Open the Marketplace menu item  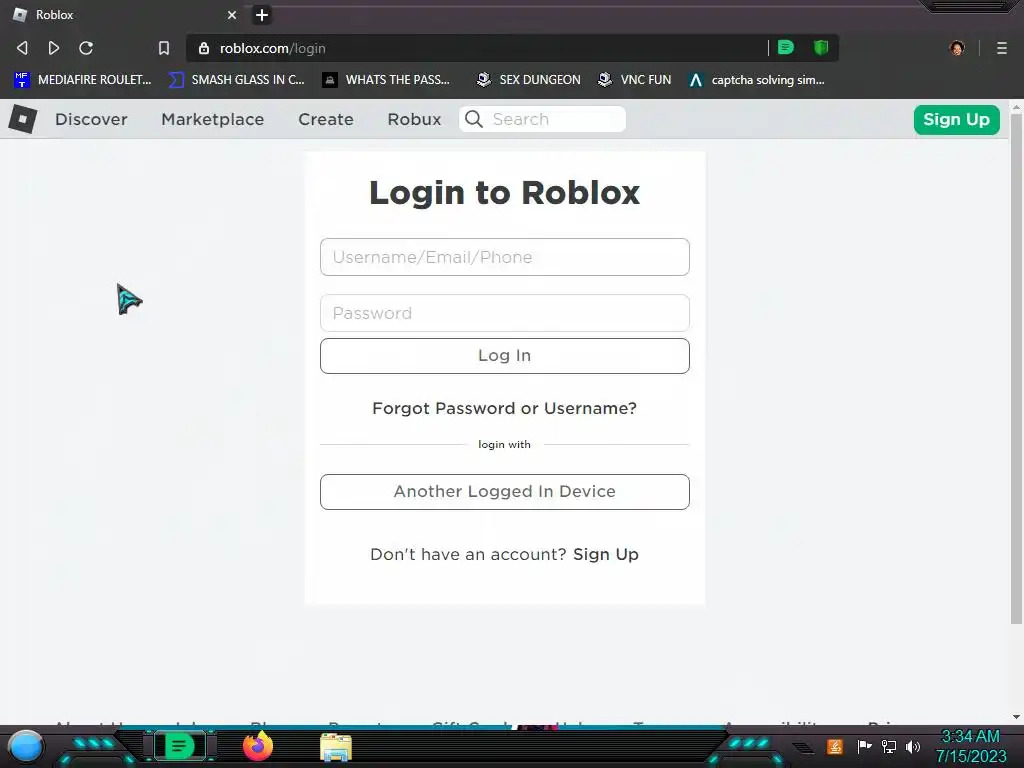213,120
